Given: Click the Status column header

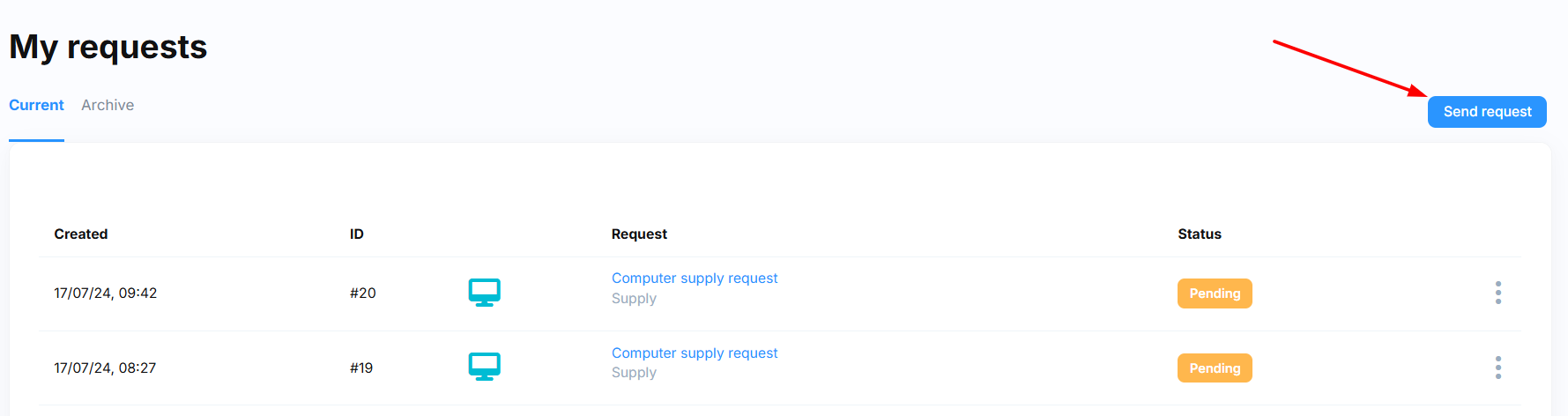Looking at the screenshot, I should (1199, 234).
